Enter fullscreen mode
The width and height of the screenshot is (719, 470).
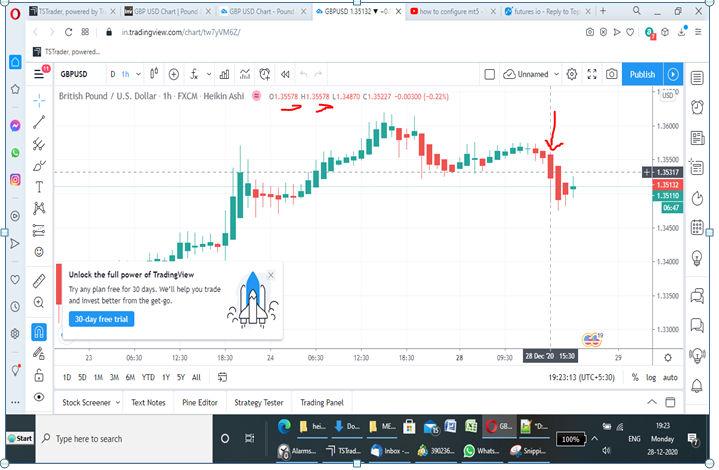592,74
